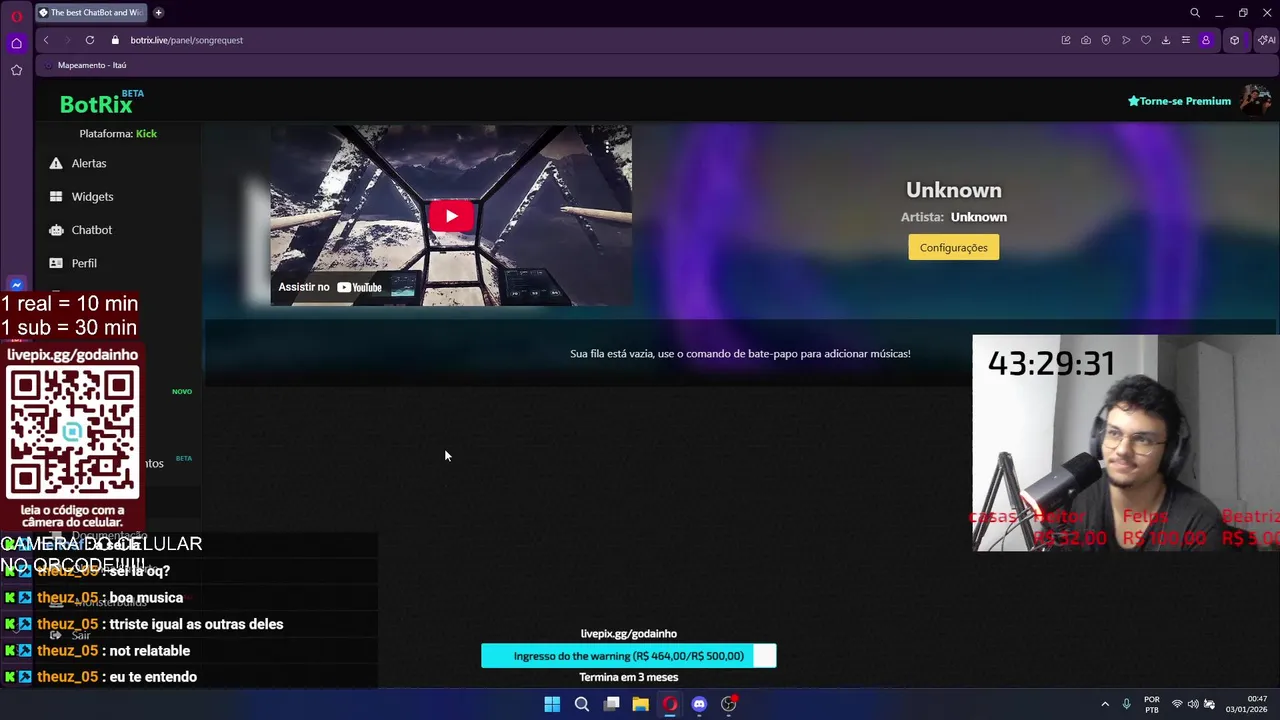Open a new browser tab
Viewport: 1280px width, 720px height.
(158, 13)
